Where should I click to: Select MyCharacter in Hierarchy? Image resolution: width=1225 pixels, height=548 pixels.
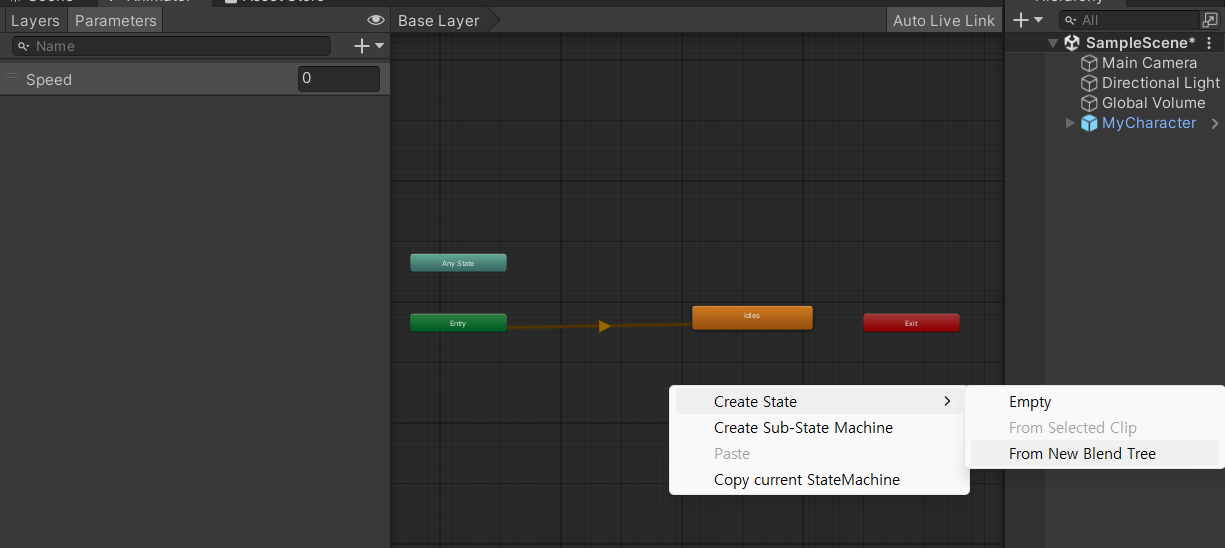tap(1149, 123)
